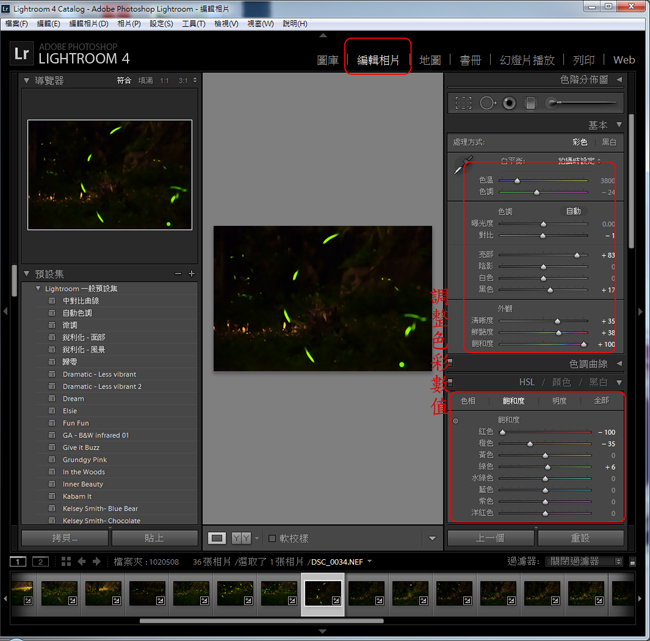Toggle the 色調曲線 panel on/off switch
This screenshot has width=650, height=641.
tap(450, 363)
